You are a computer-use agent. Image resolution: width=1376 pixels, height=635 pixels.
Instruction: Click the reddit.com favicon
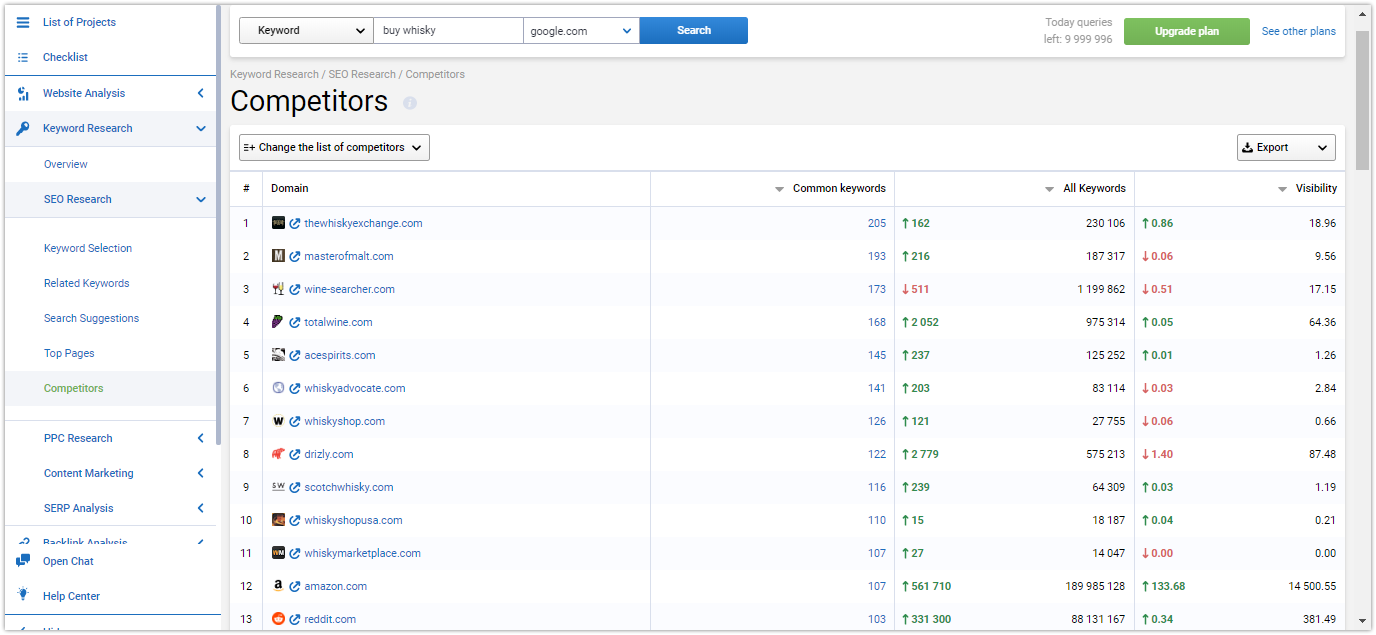click(x=278, y=619)
